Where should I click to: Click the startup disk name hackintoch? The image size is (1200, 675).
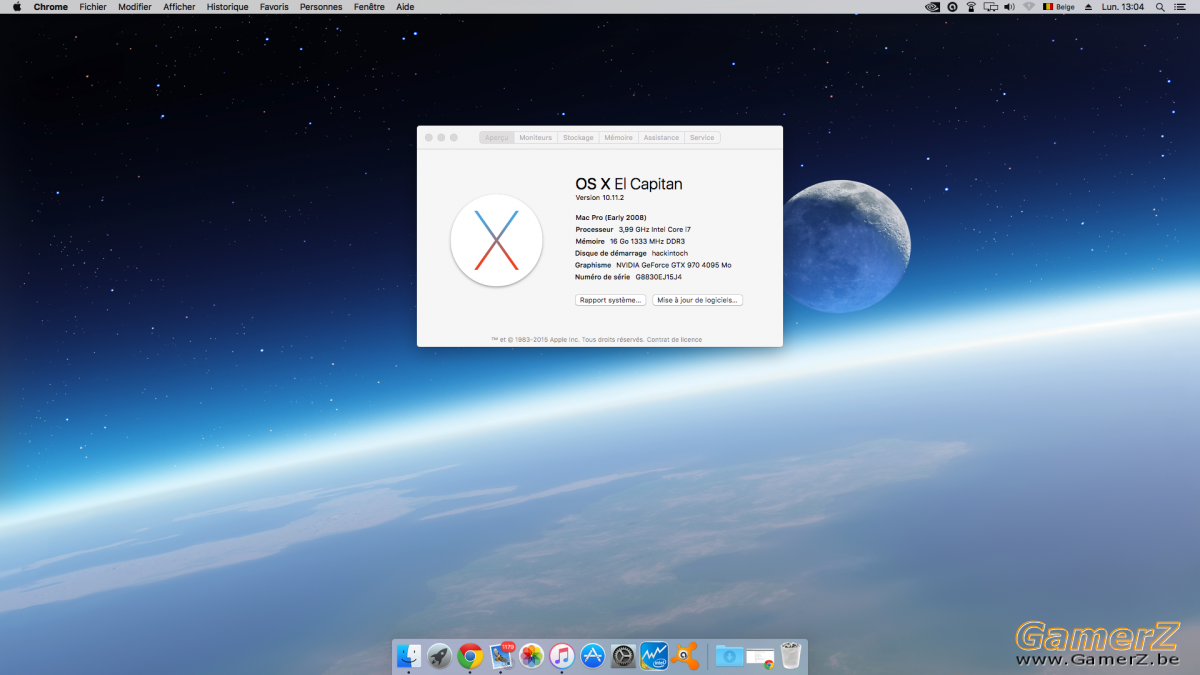click(x=670, y=253)
